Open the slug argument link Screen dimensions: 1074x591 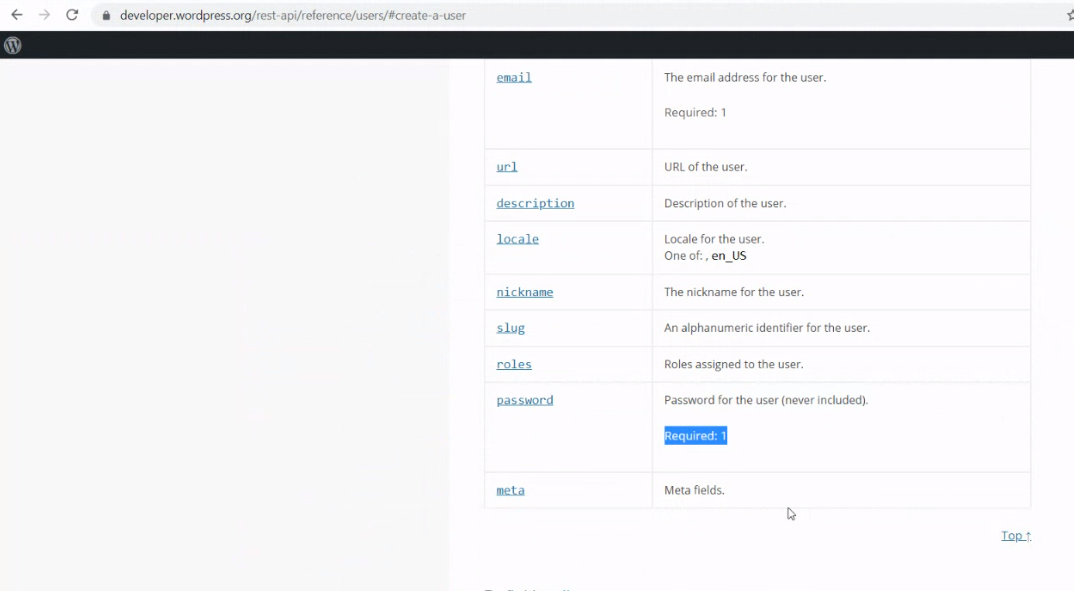(x=510, y=328)
